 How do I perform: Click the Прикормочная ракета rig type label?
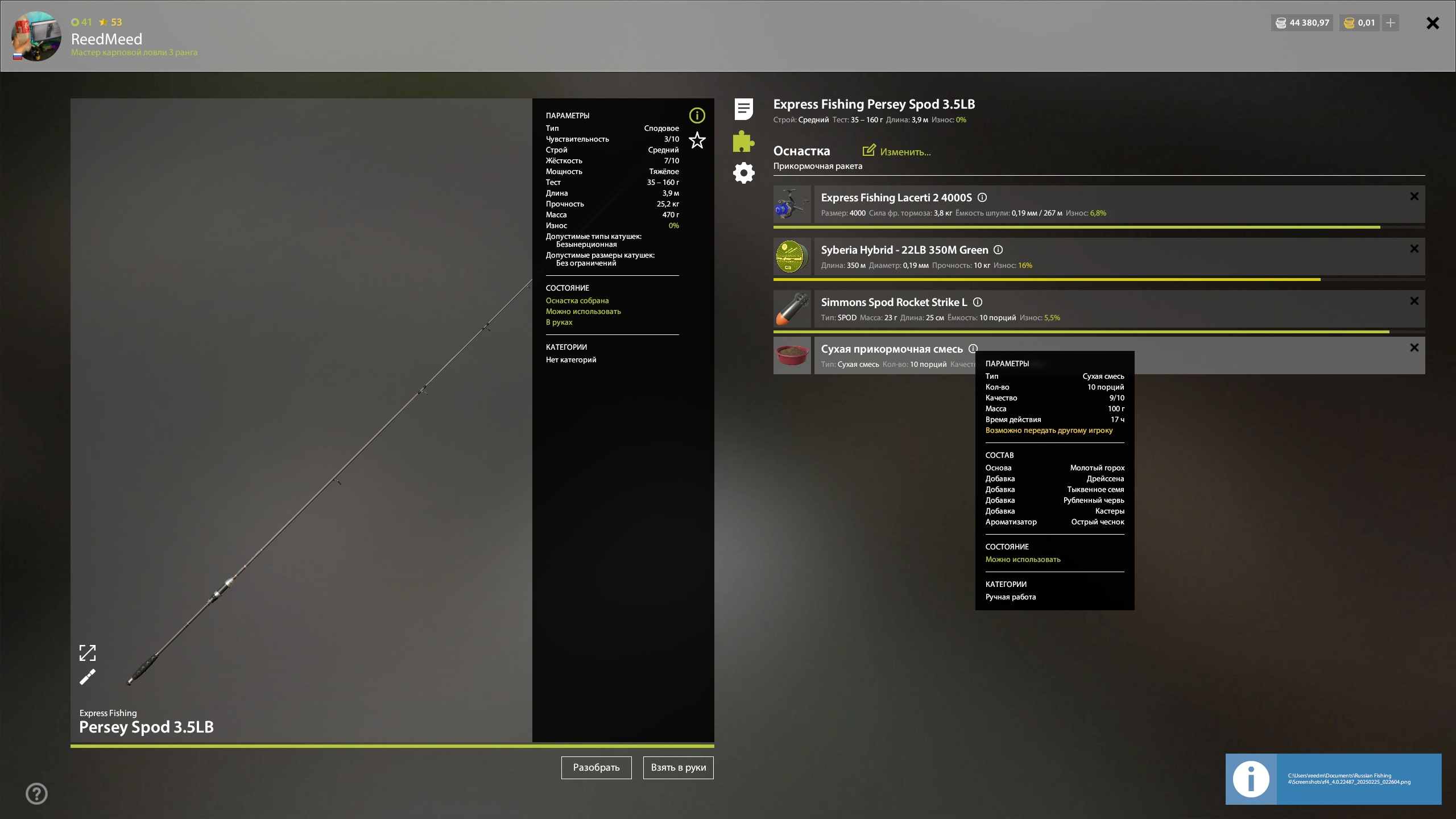pyautogui.click(x=817, y=166)
